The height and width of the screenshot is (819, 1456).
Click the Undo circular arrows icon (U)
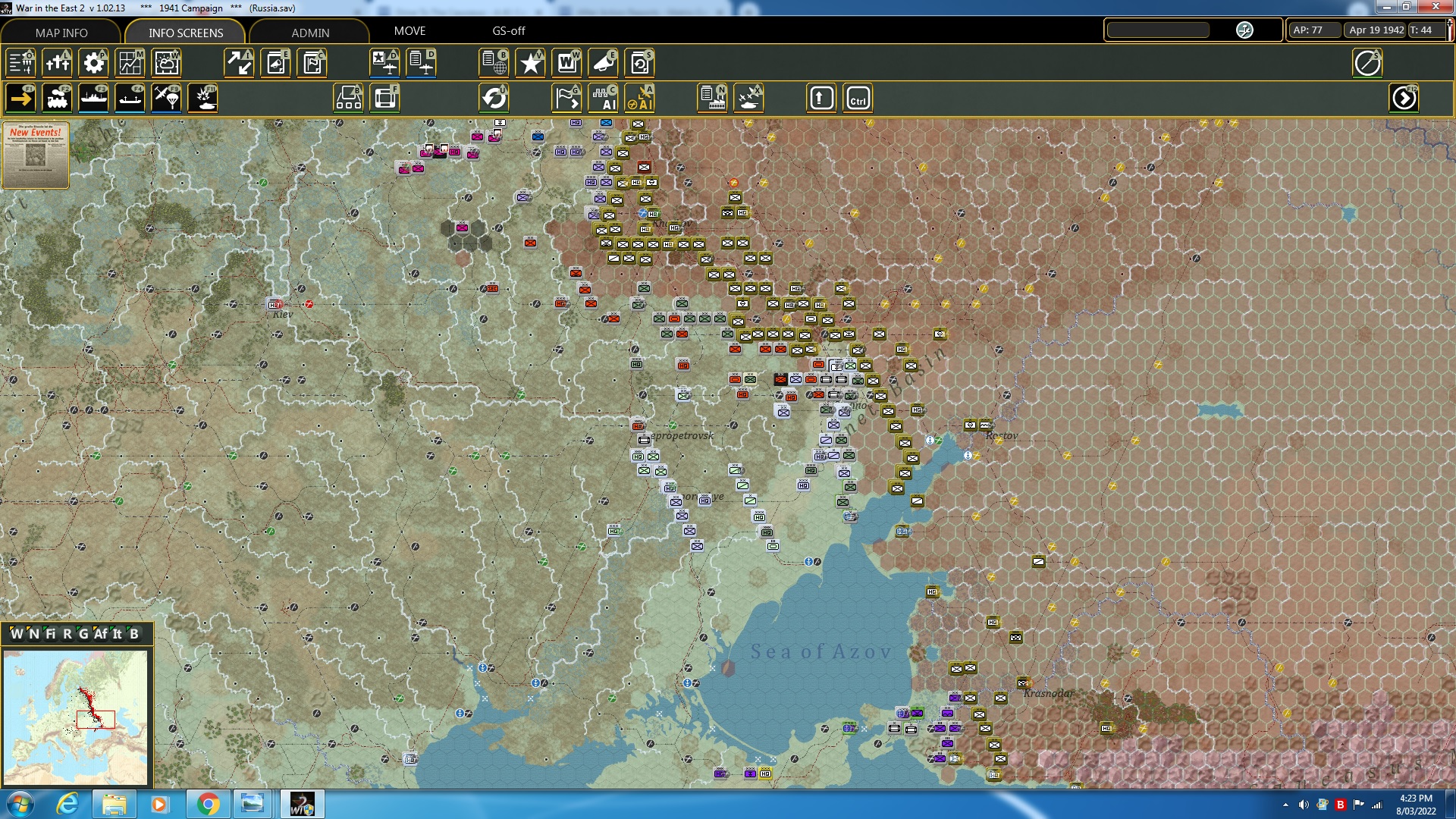[x=494, y=99]
